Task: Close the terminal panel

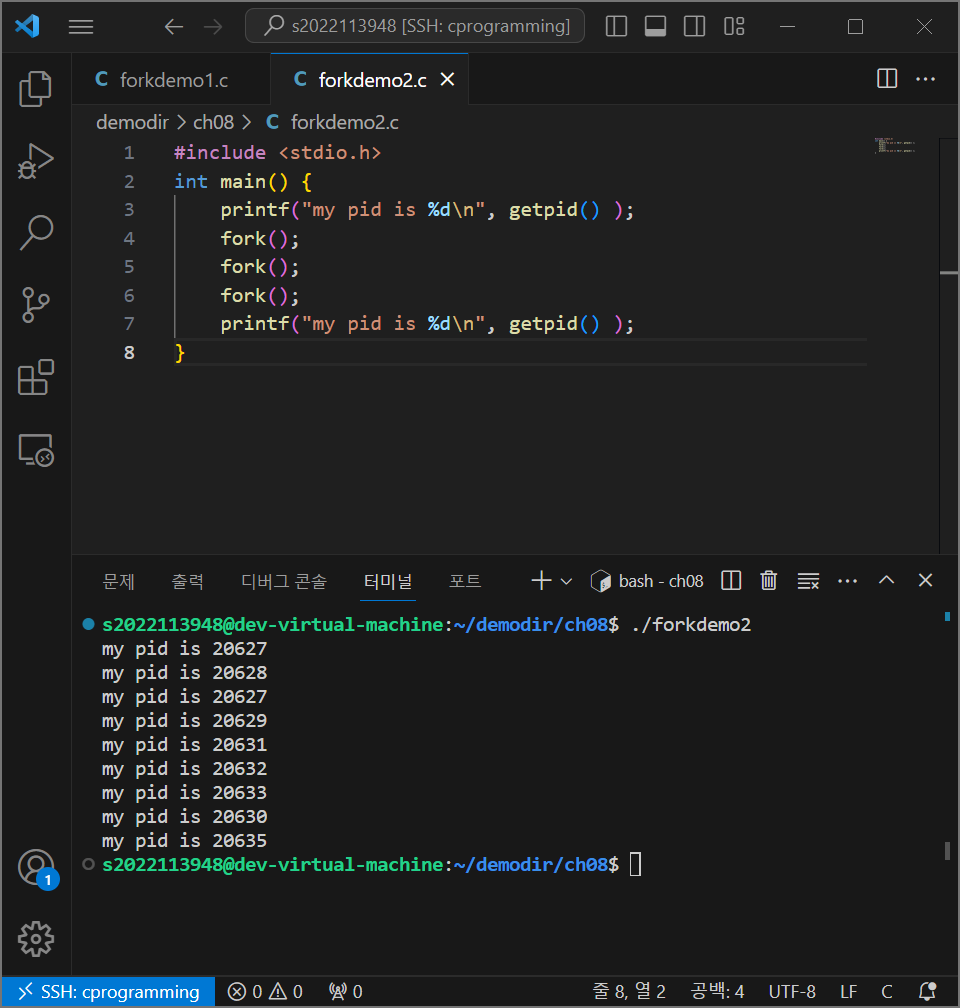Action: point(925,580)
